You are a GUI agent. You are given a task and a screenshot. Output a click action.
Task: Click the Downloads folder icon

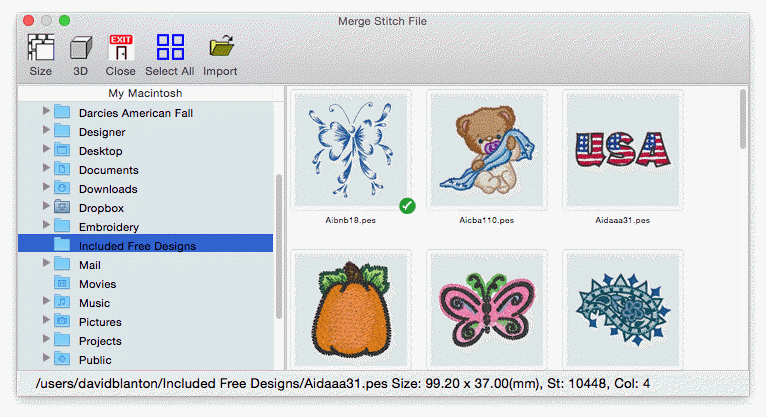tap(62, 189)
